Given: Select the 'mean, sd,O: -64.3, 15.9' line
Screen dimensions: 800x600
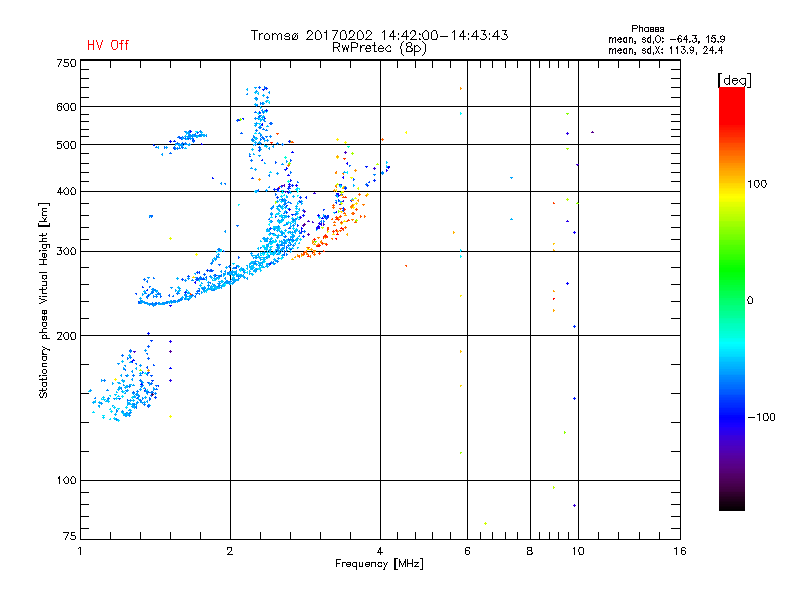Looking at the screenshot, I should 666,39.
